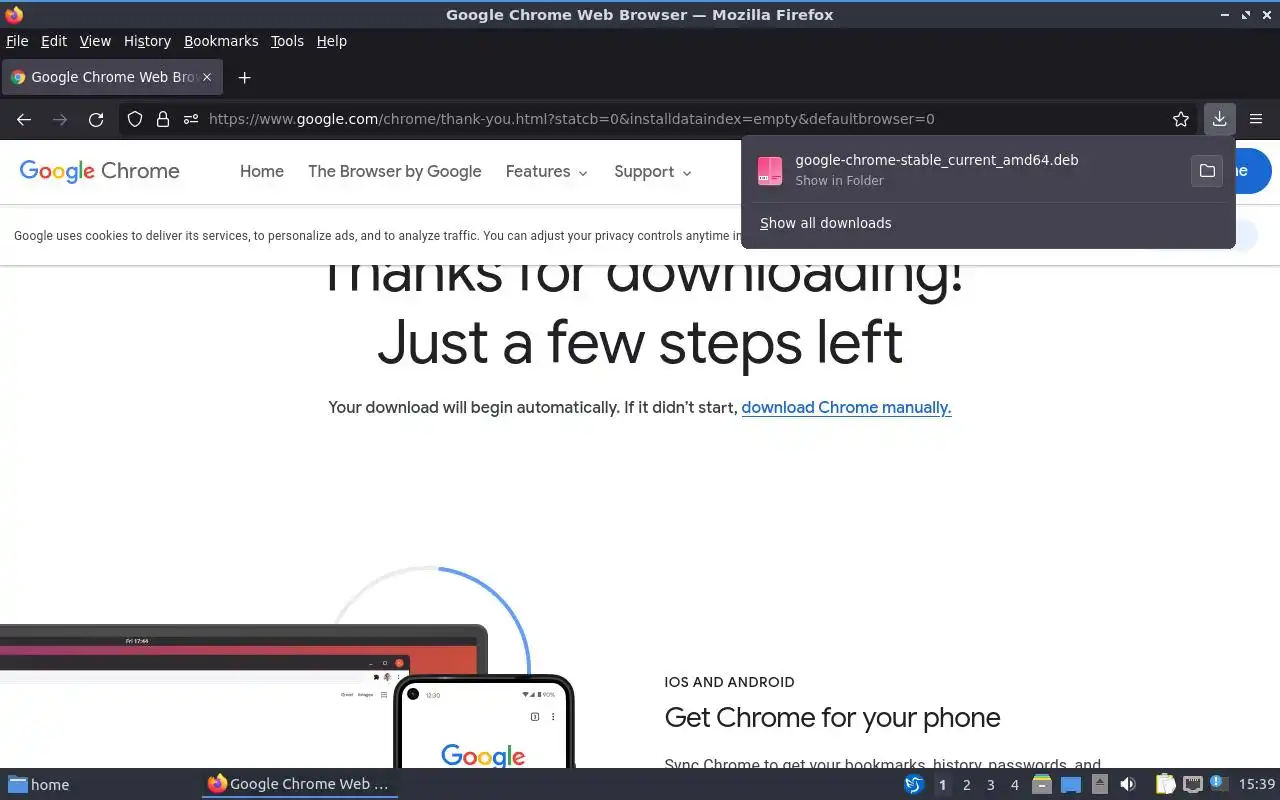This screenshot has height=800, width=1280.
Task: Click the forward navigation arrow
Action: tap(60, 119)
